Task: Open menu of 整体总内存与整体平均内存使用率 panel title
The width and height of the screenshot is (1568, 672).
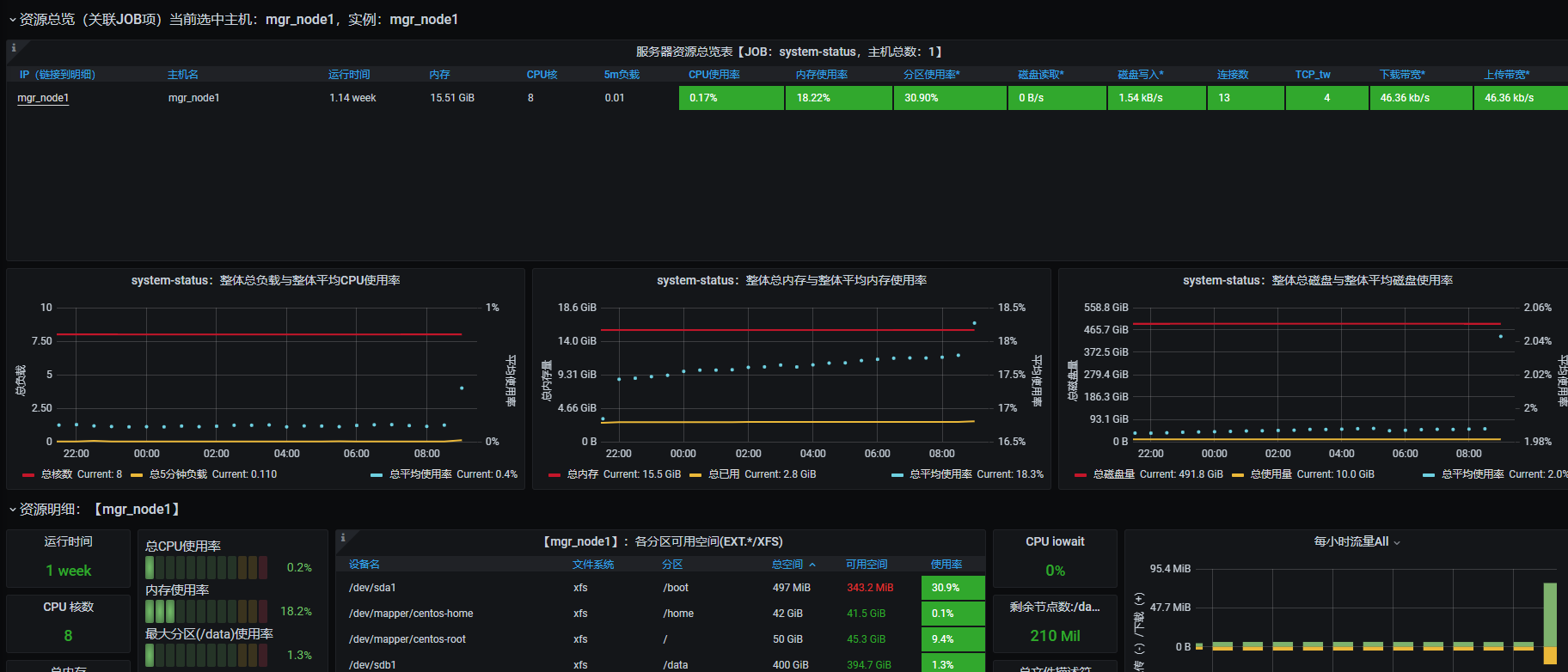Action: (x=792, y=280)
